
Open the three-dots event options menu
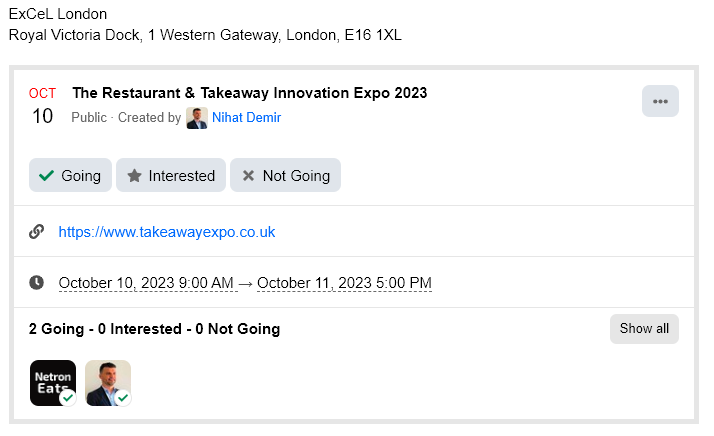click(x=660, y=101)
